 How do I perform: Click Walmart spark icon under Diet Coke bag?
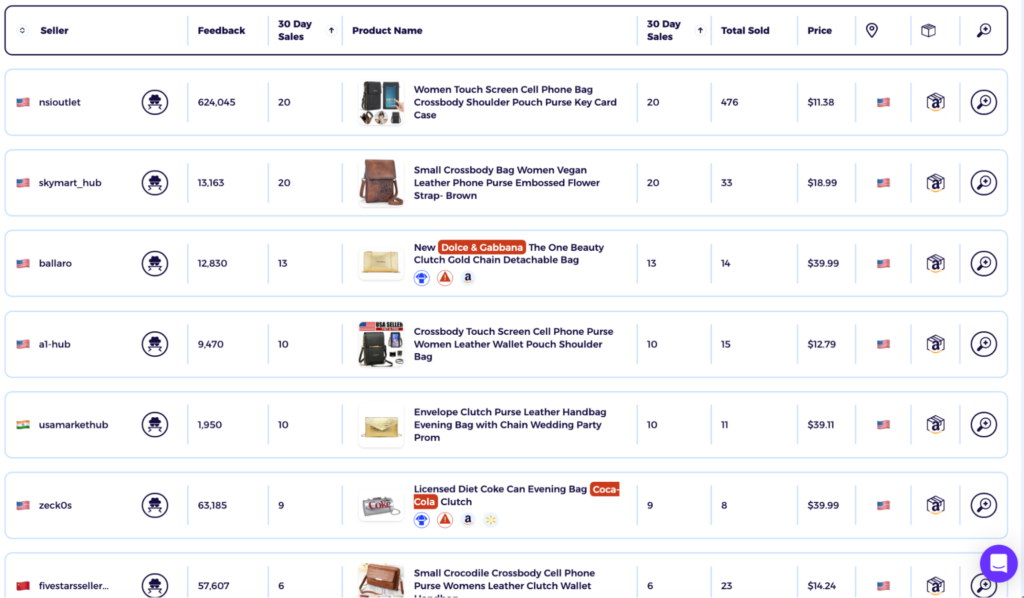(490, 520)
